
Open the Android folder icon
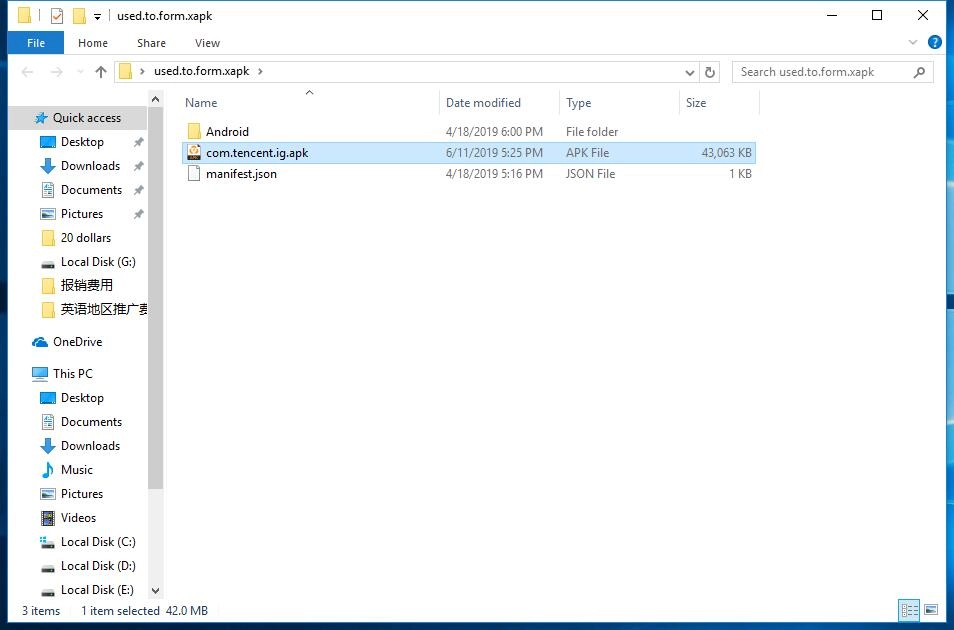tap(194, 132)
